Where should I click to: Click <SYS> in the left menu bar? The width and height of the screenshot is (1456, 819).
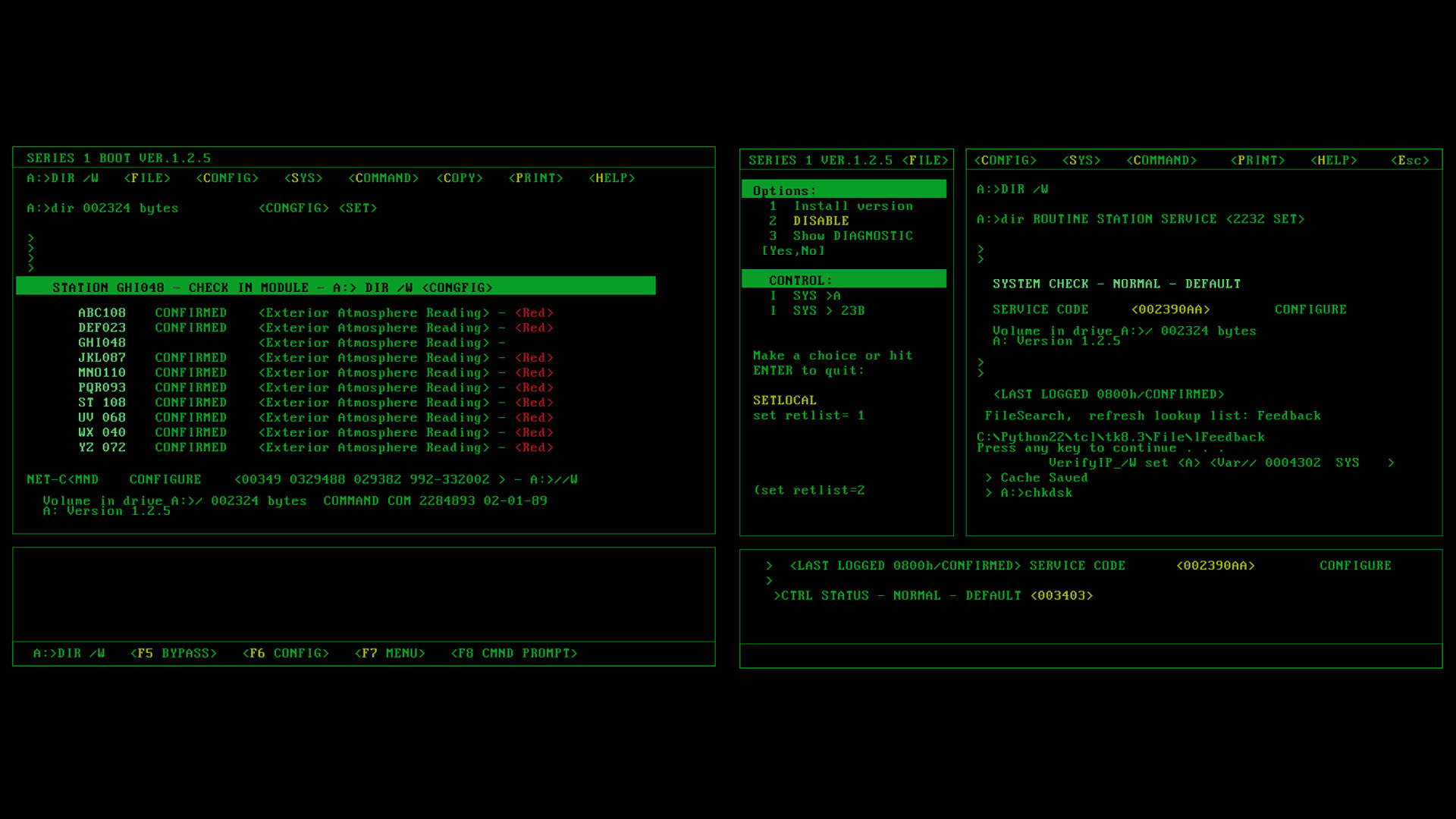pyautogui.click(x=303, y=178)
